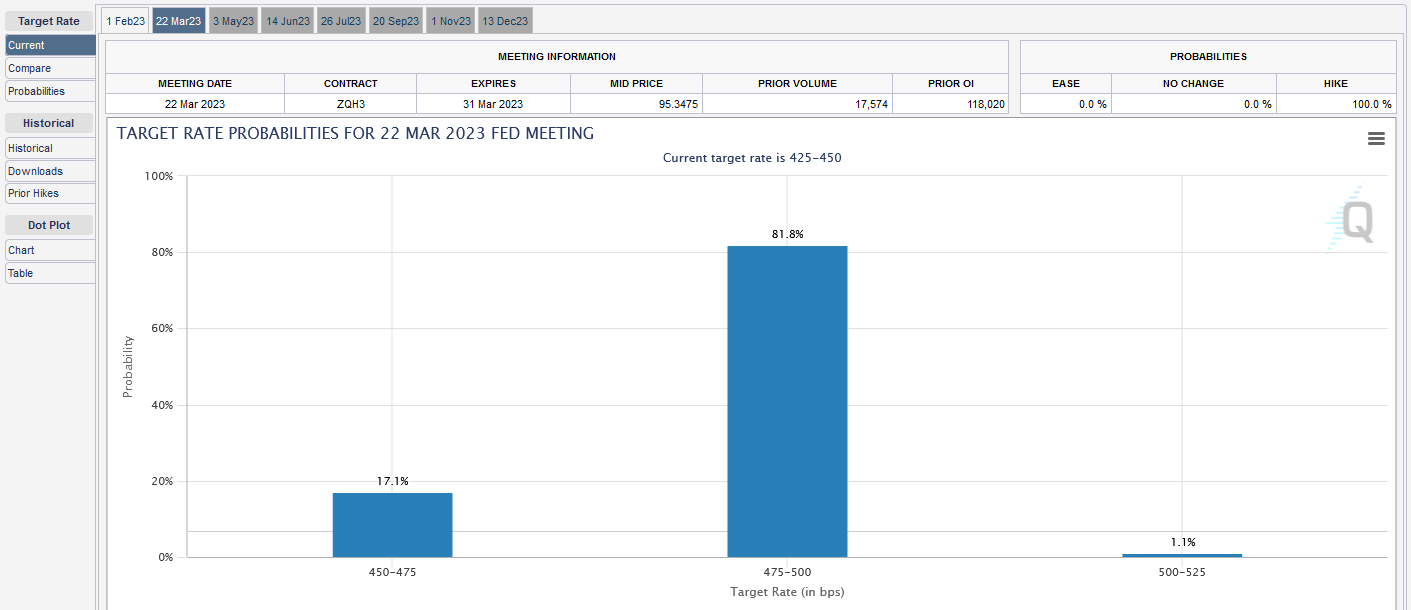Click the small 500-525 probability bar
This screenshot has height=610, width=1411.
[x=1182, y=555]
